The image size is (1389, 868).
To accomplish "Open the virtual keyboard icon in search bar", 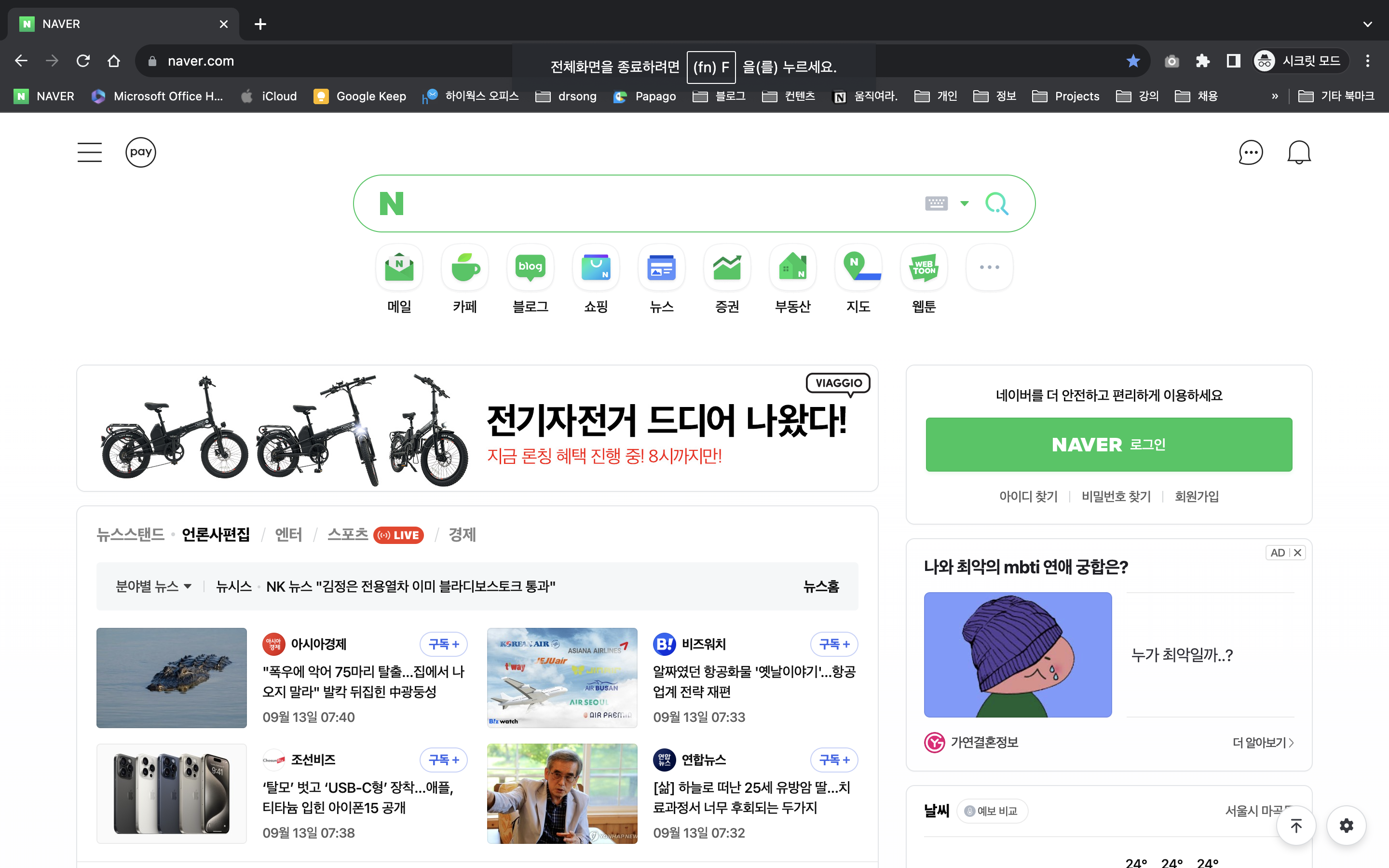I will [936, 203].
